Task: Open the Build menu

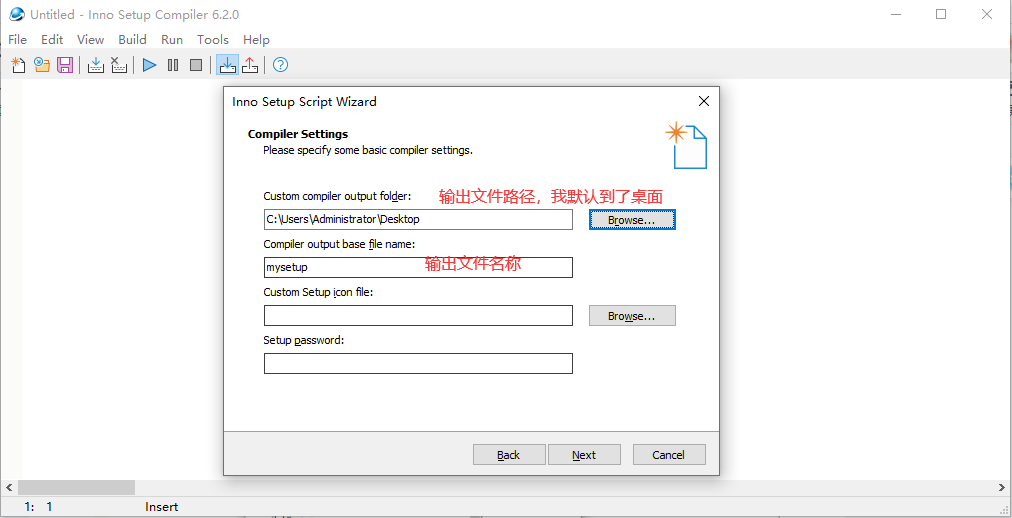Action: click(132, 39)
